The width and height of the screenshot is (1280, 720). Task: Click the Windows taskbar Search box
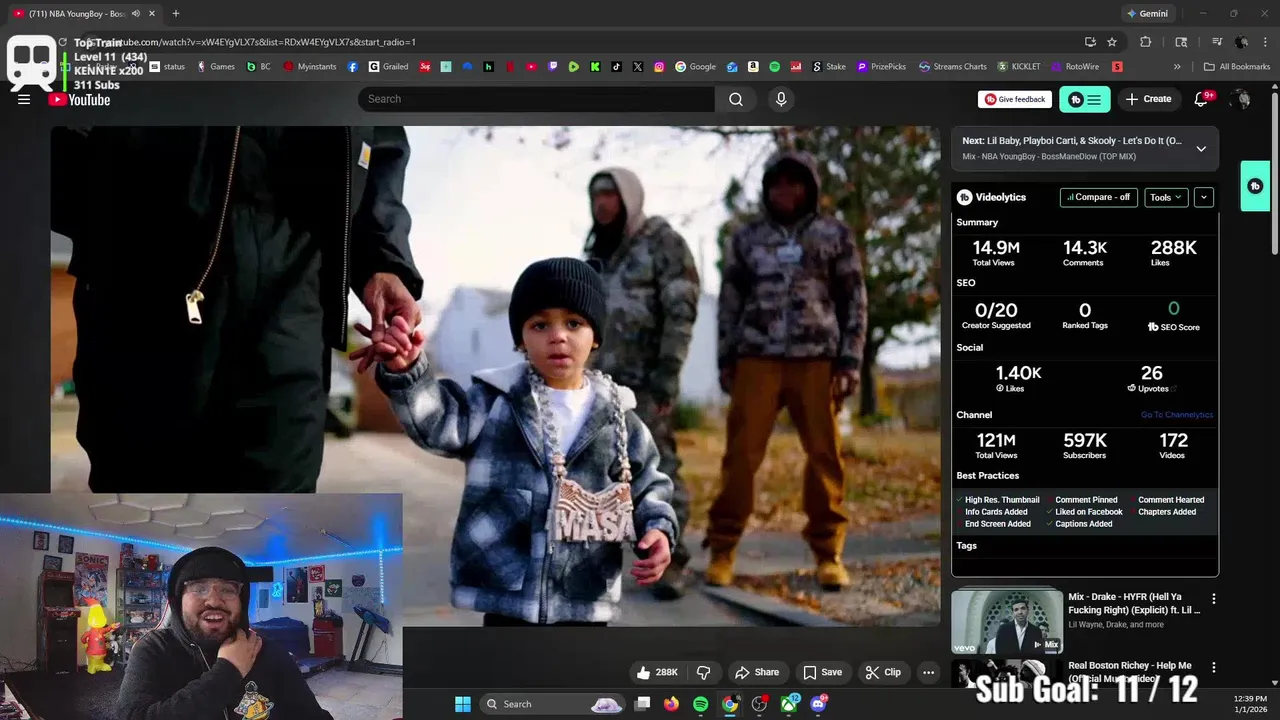click(553, 704)
